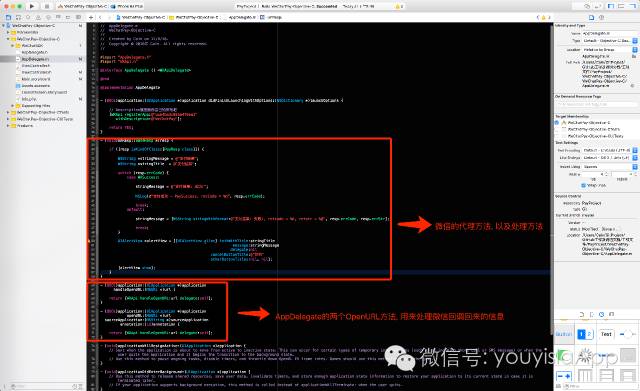This screenshot has width=640, height=391.
Task: Expand the Products folder
Action: 8,126
